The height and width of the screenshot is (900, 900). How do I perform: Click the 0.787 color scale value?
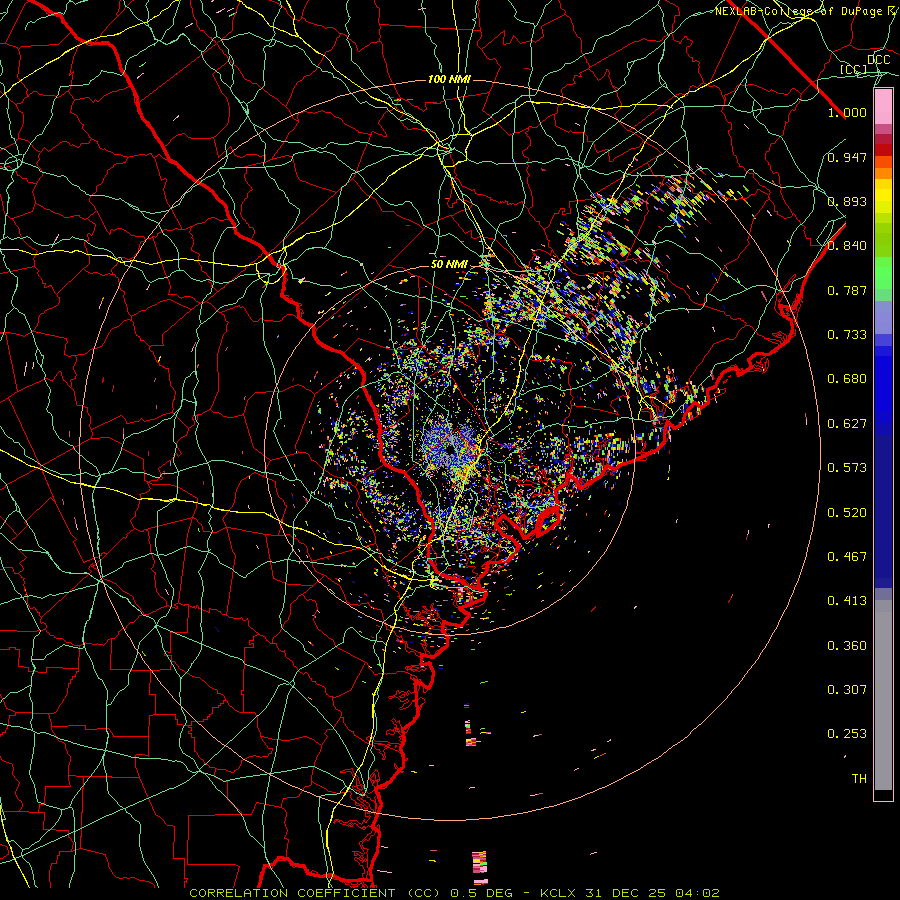[847, 290]
